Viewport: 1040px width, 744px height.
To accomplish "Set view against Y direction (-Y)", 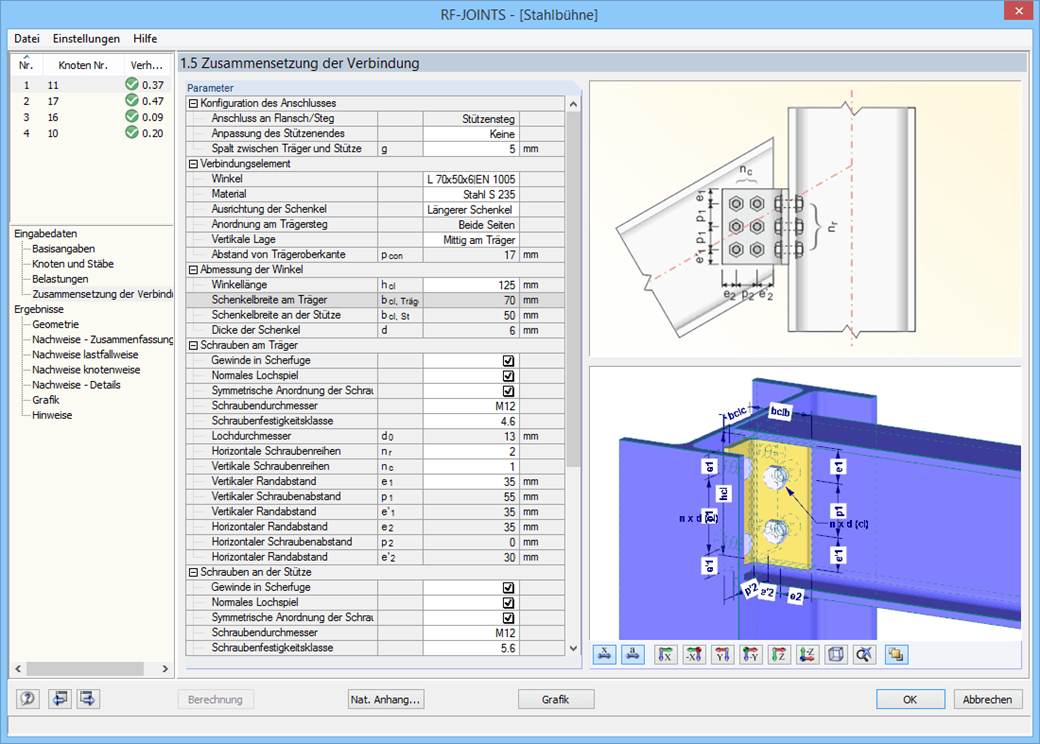I will (x=751, y=654).
